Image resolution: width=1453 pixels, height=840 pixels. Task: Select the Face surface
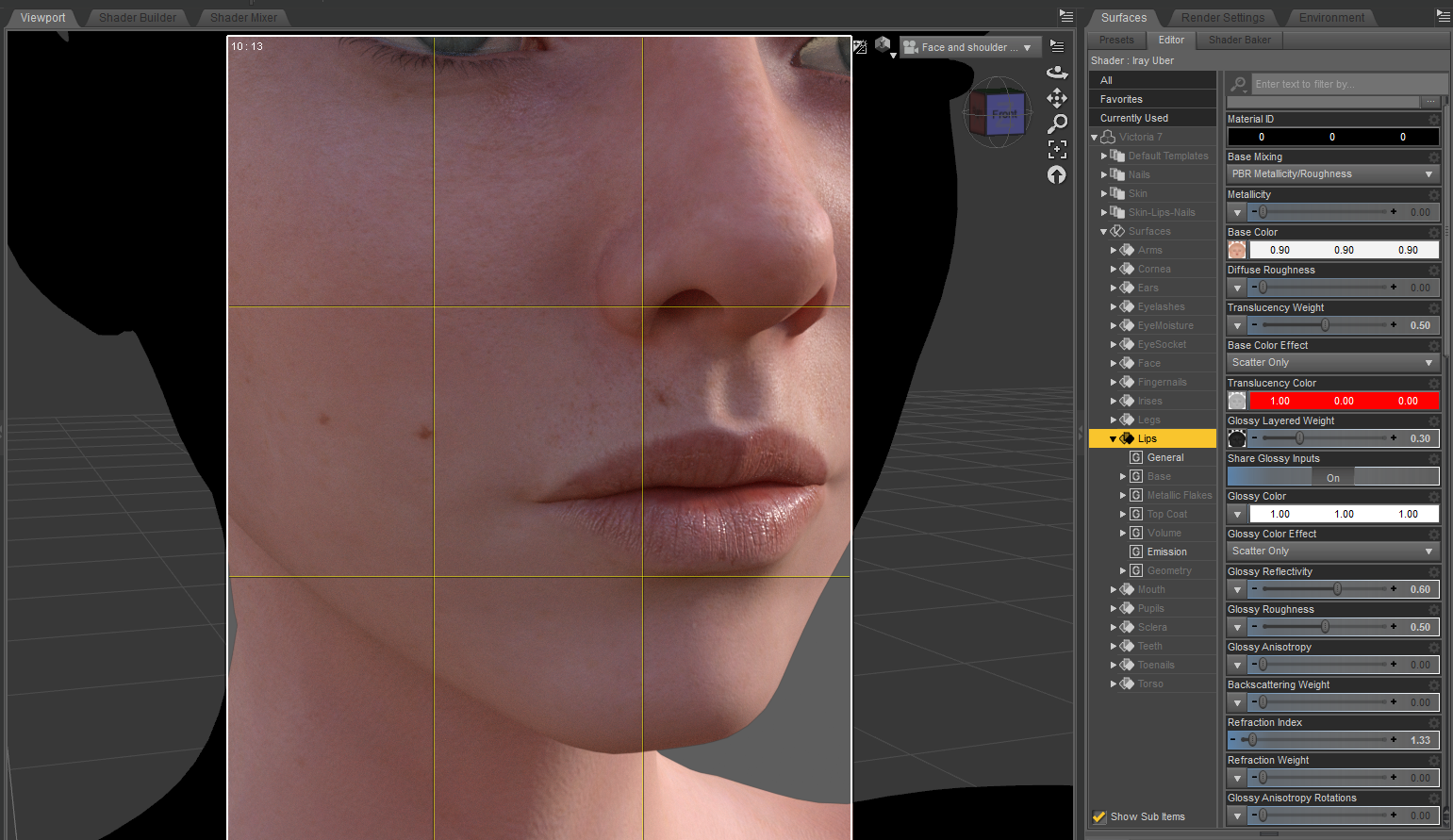1148,363
